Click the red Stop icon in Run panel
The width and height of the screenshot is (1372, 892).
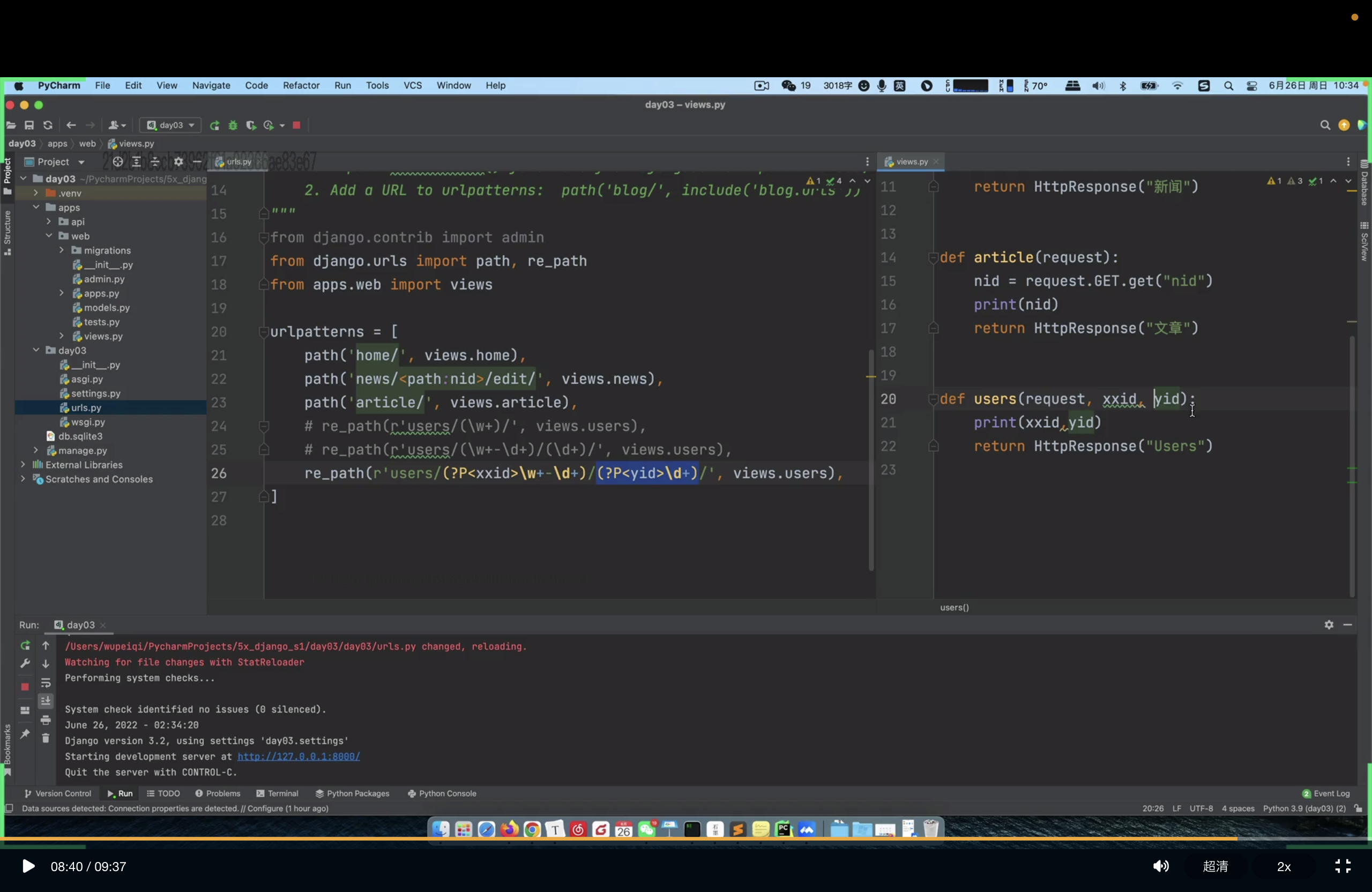(x=25, y=687)
